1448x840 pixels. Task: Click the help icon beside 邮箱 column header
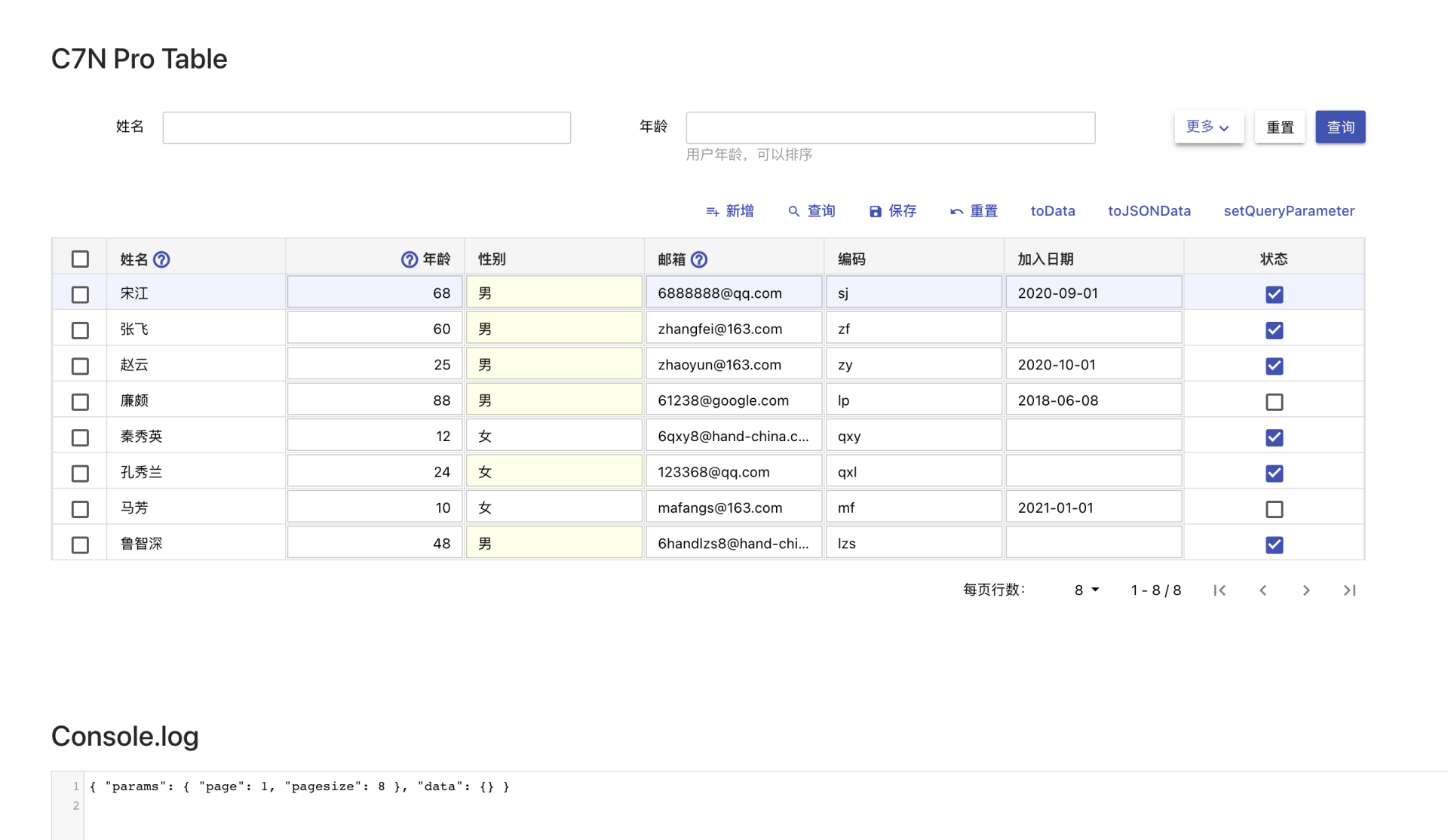coord(700,259)
